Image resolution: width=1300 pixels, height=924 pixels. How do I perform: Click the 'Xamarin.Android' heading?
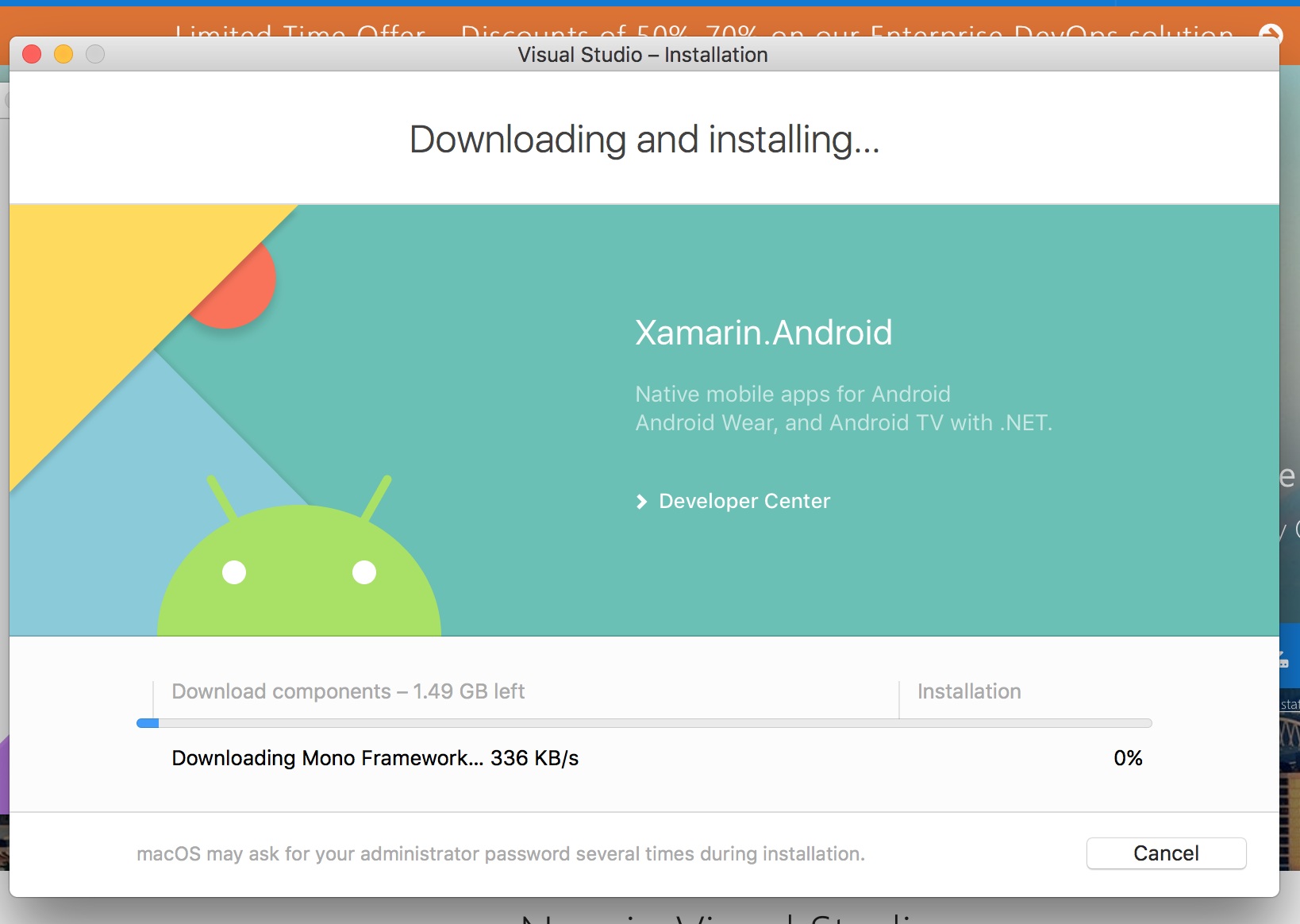click(x=763, y=333)
